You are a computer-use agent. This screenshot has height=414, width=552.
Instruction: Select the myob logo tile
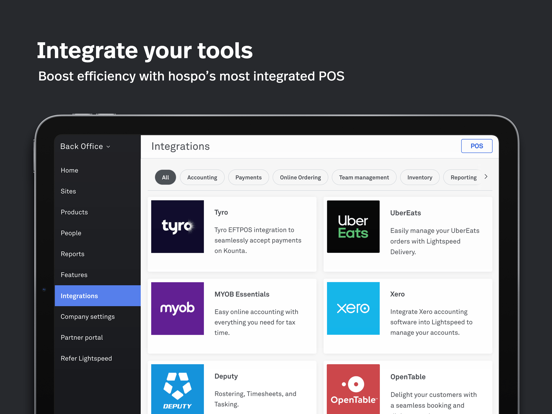(x=177, y=308)
